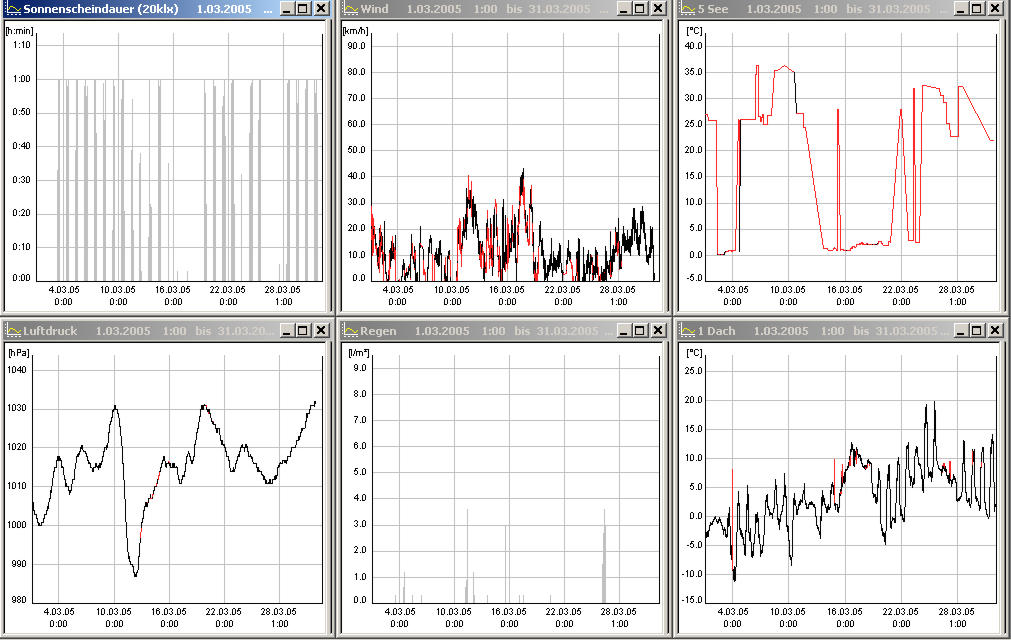Close the Sonnenscheindauer window

click(x=321, y=9)
